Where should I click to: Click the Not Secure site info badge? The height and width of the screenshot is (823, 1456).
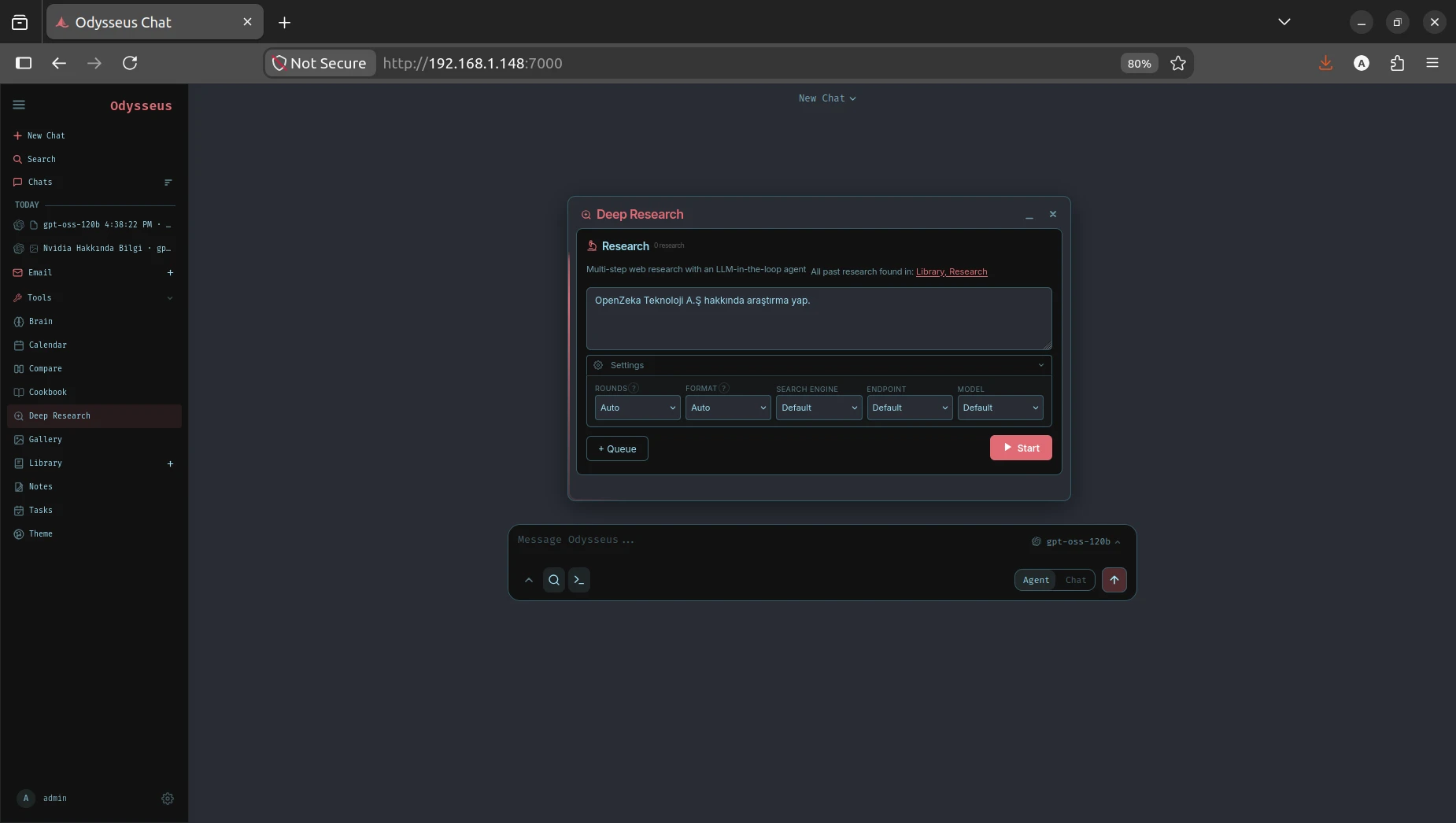coord(320,63)
